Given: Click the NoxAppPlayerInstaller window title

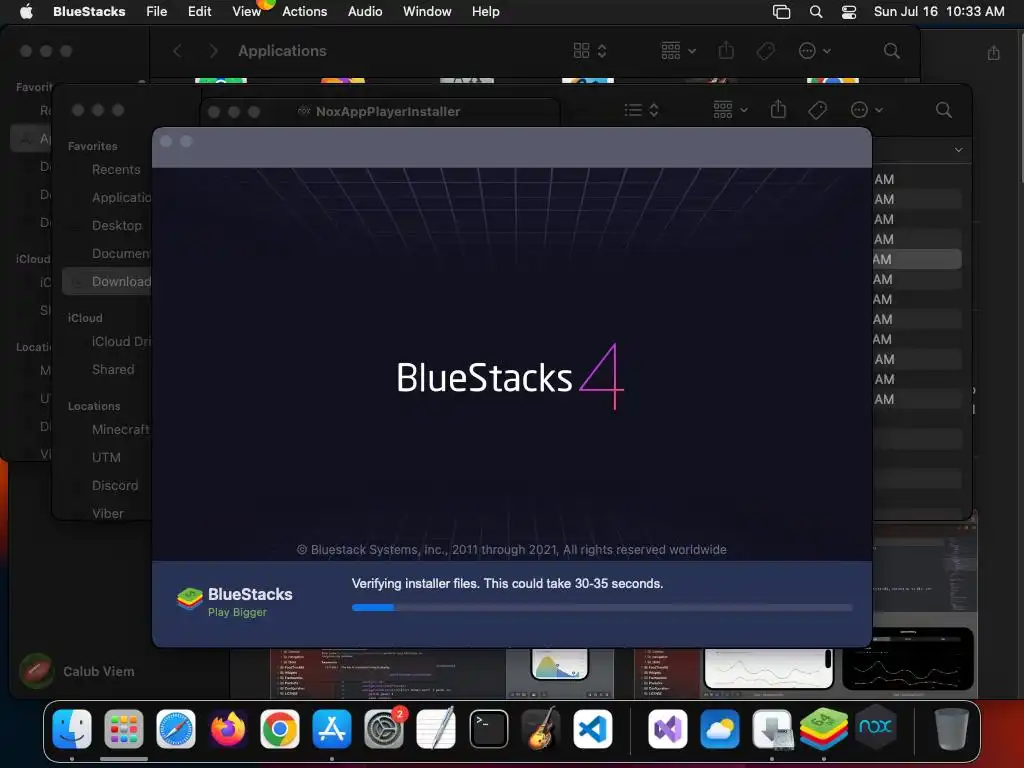Looking at the screenshot, I should [x=387, y=112].
